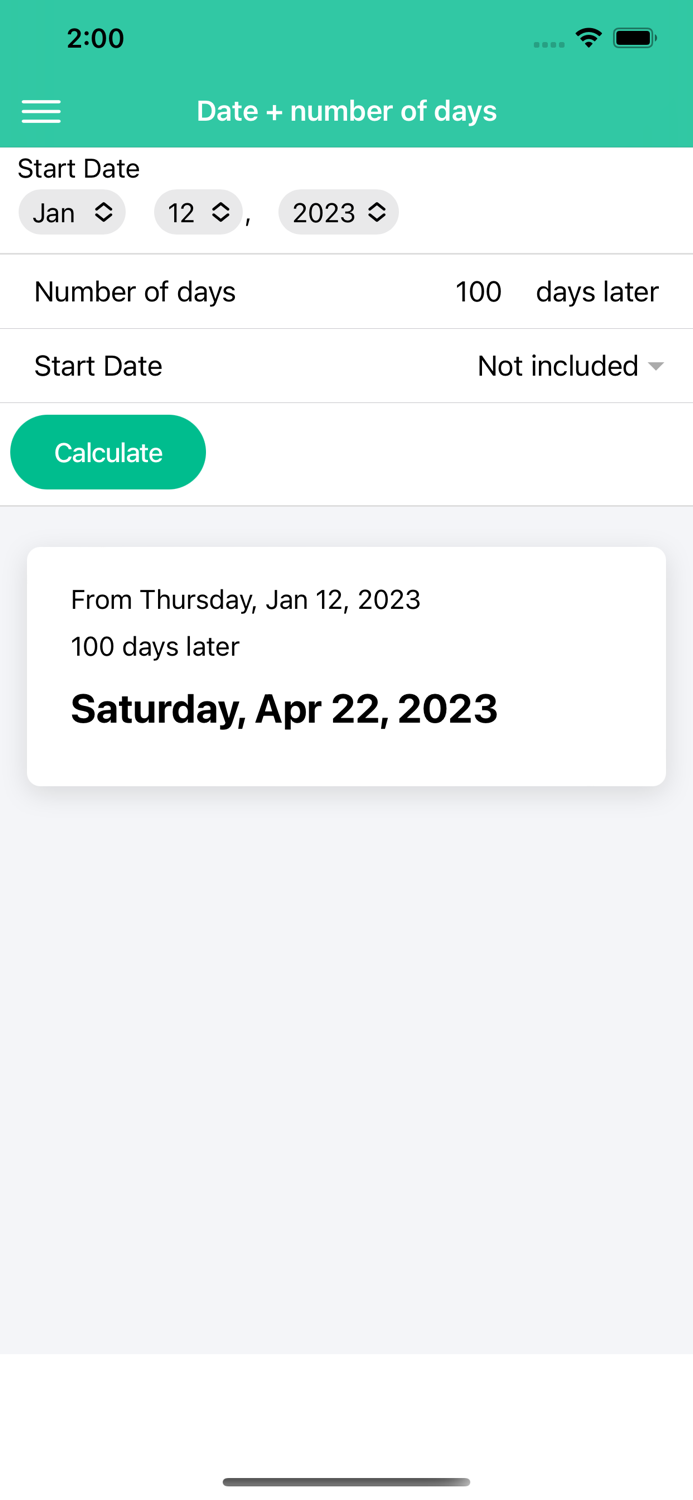Click the cellular signal dots
Image resolution: width=693 pixels, height=1500 pixels.
(548, 44)
